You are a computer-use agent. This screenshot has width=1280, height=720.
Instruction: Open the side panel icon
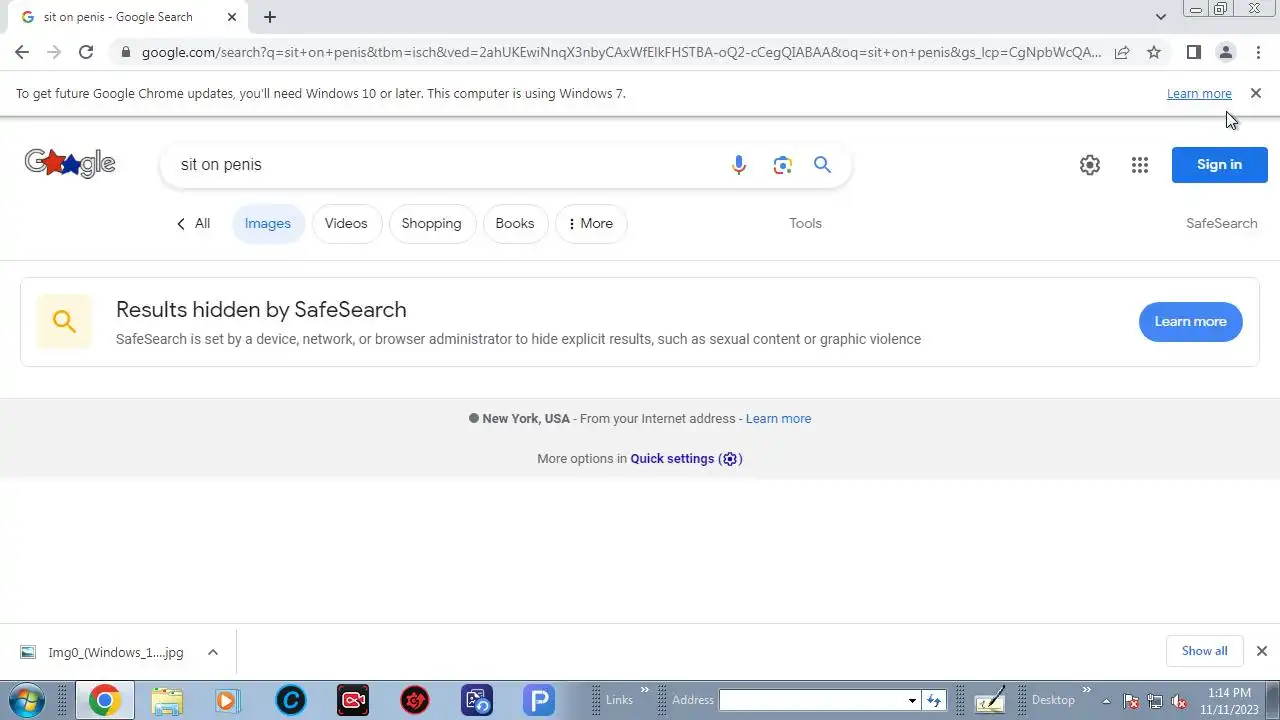click(x=1193, y=52)
